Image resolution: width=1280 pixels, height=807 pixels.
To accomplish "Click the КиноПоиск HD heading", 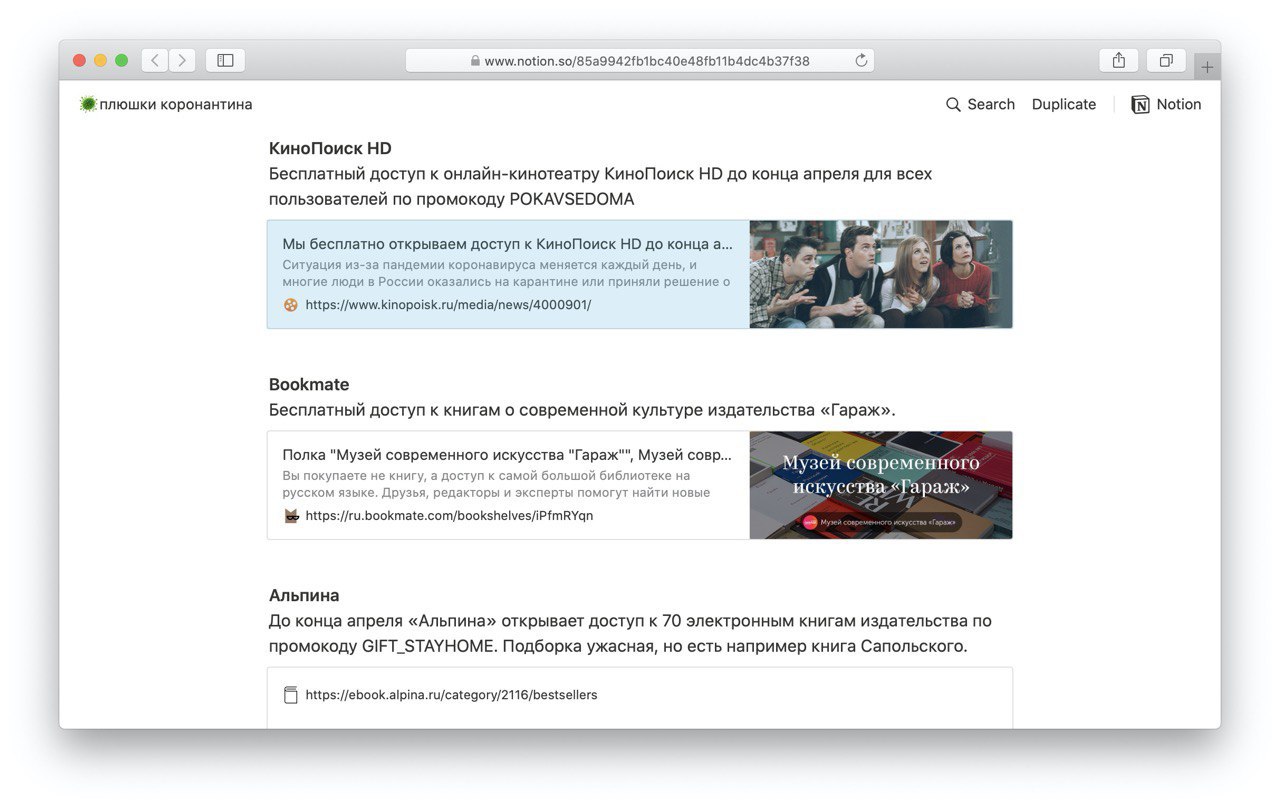I will pos(330,148).
